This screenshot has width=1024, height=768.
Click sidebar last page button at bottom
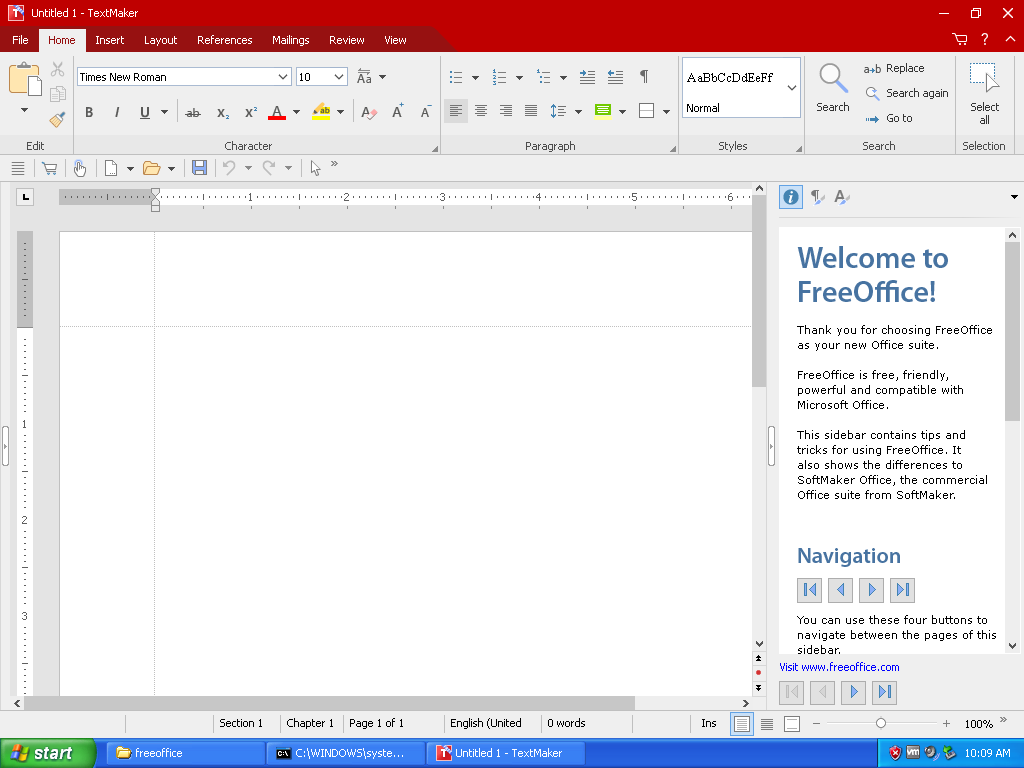[x=884, y=692]
